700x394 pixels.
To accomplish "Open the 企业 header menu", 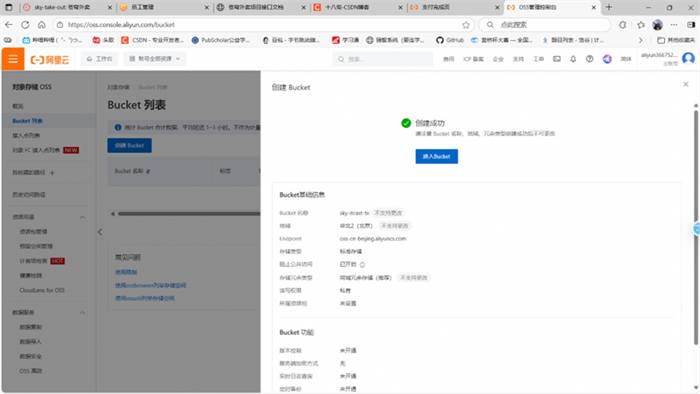I will click(498, 59).
